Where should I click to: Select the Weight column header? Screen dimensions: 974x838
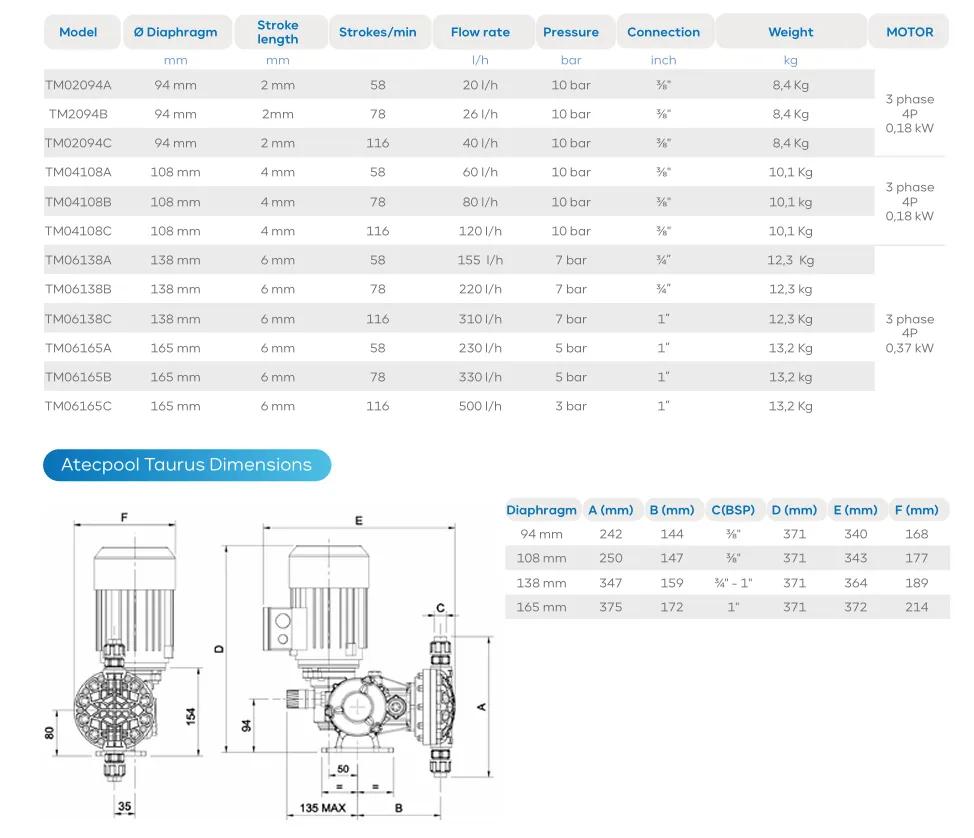point(791,32)
